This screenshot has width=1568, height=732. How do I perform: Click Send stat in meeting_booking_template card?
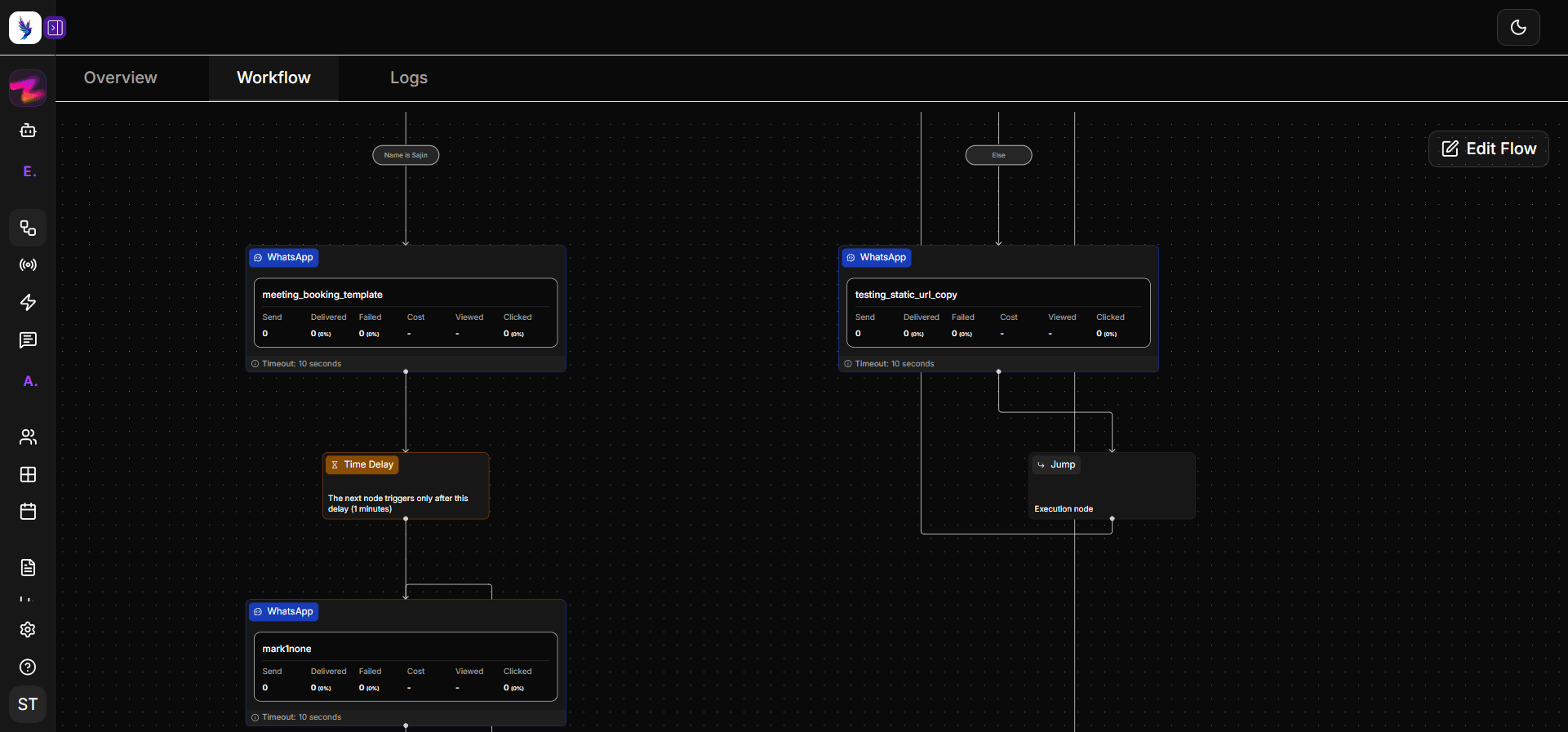pyautogui.click(x=272, y=325)
